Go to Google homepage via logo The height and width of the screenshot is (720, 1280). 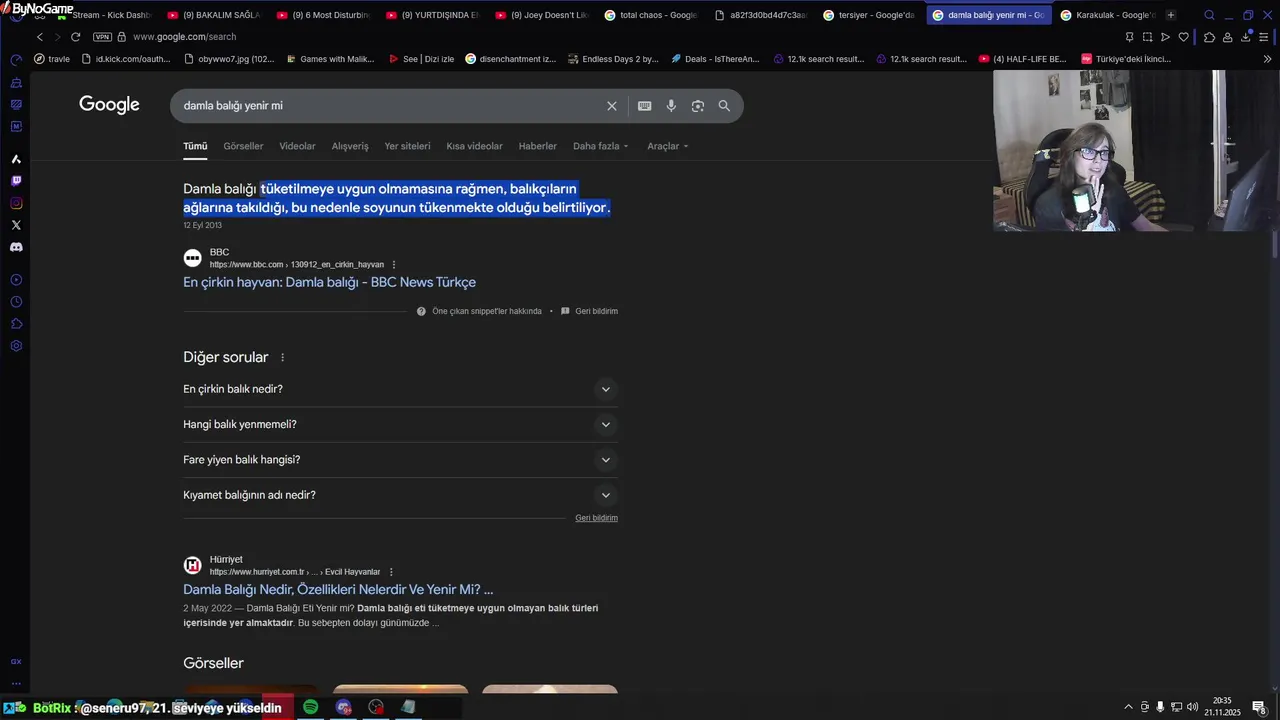click(x=109, y=105)
